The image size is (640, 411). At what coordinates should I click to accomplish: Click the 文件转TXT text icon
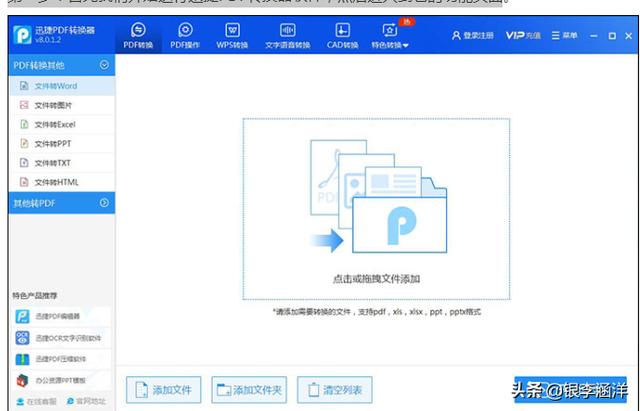point(24,163)
